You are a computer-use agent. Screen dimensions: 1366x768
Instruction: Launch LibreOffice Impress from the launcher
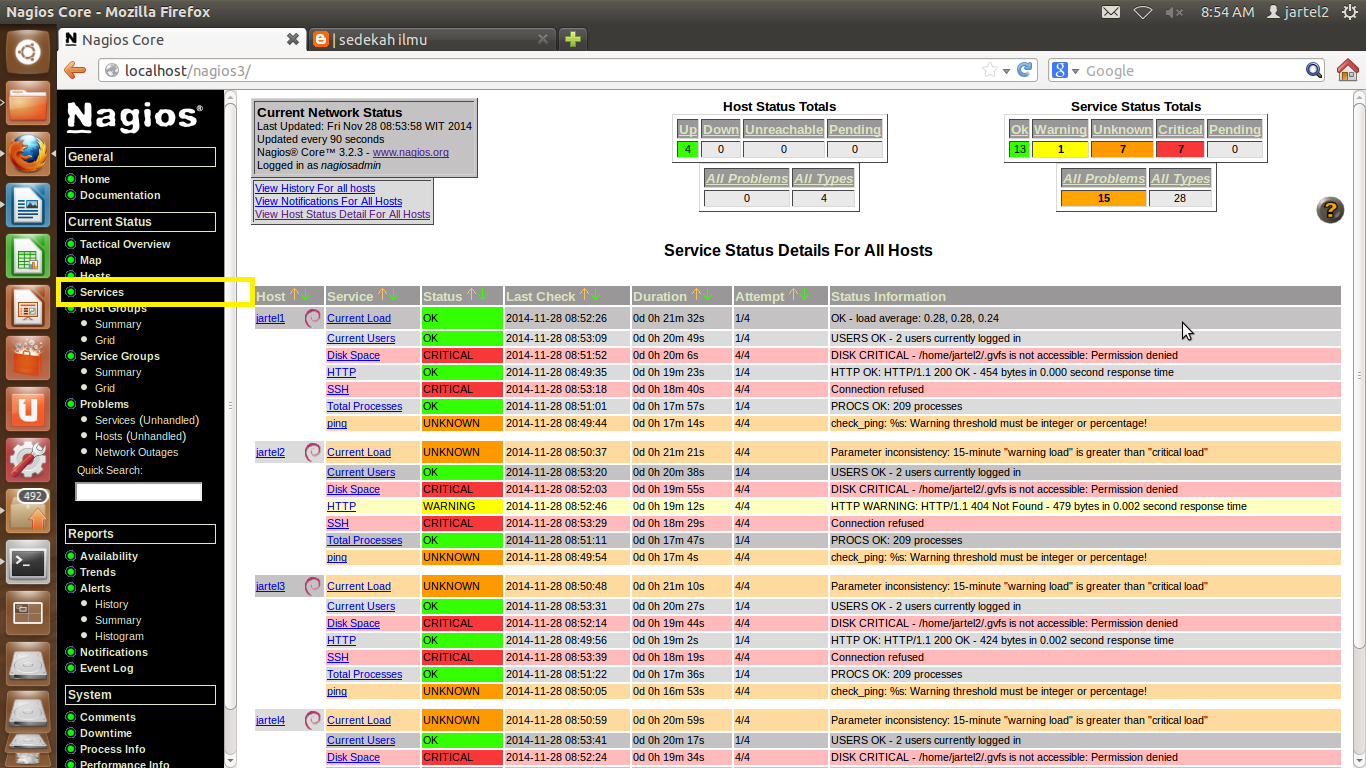coord(28,307)
